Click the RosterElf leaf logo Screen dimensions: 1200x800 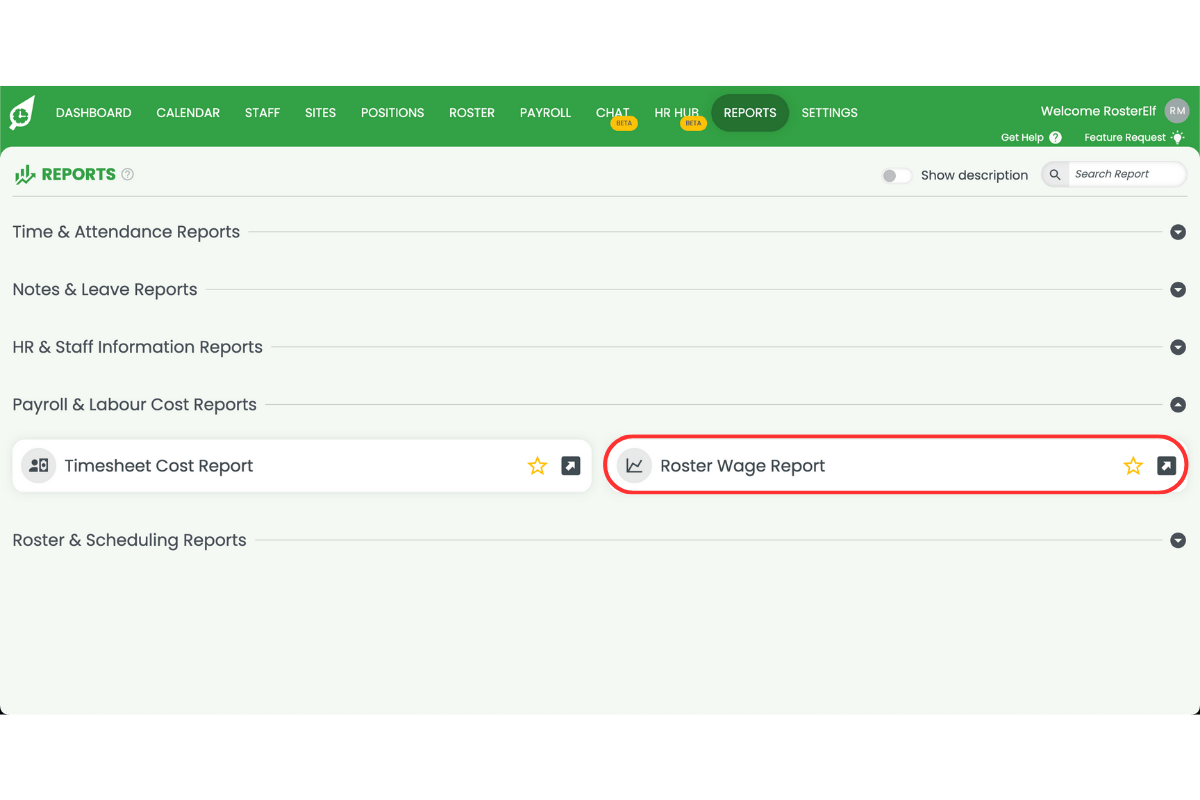[x=22, y=112]
